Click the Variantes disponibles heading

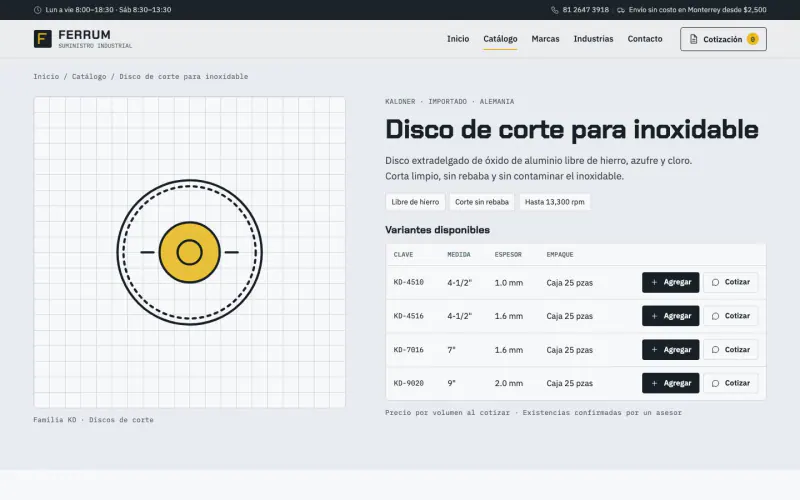click(x=437, y=230)
